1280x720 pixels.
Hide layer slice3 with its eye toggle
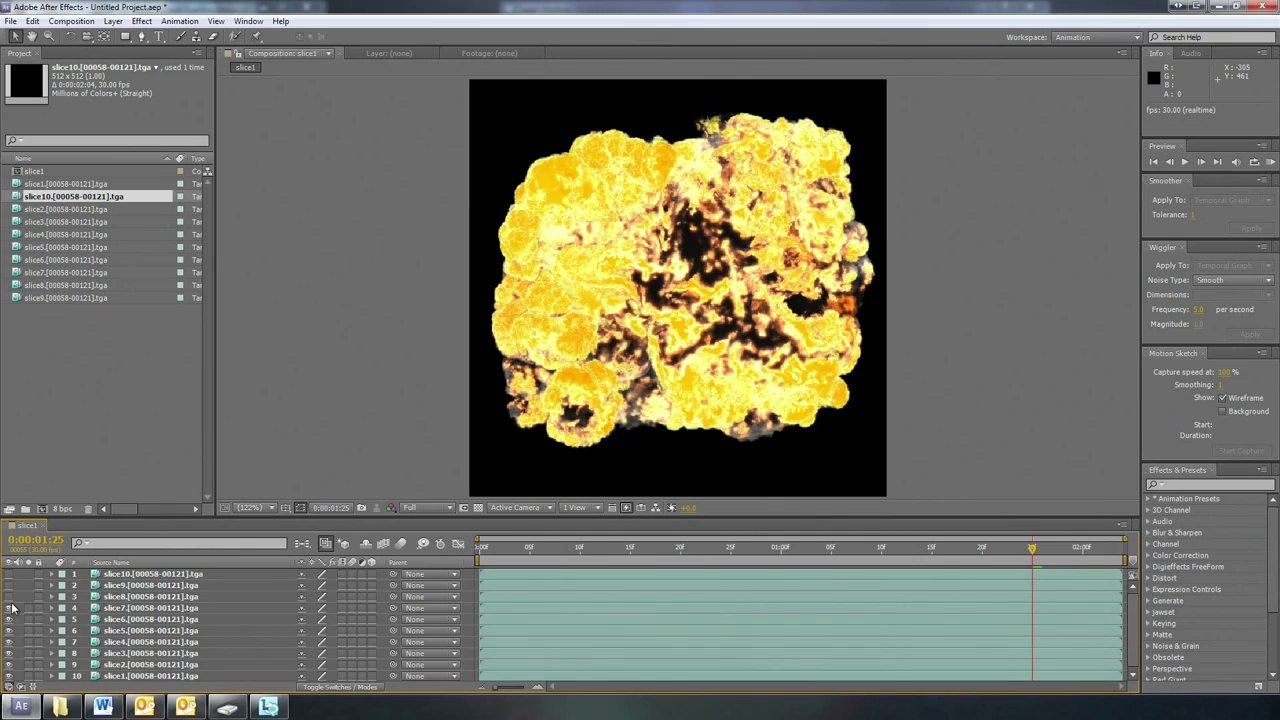9,653
